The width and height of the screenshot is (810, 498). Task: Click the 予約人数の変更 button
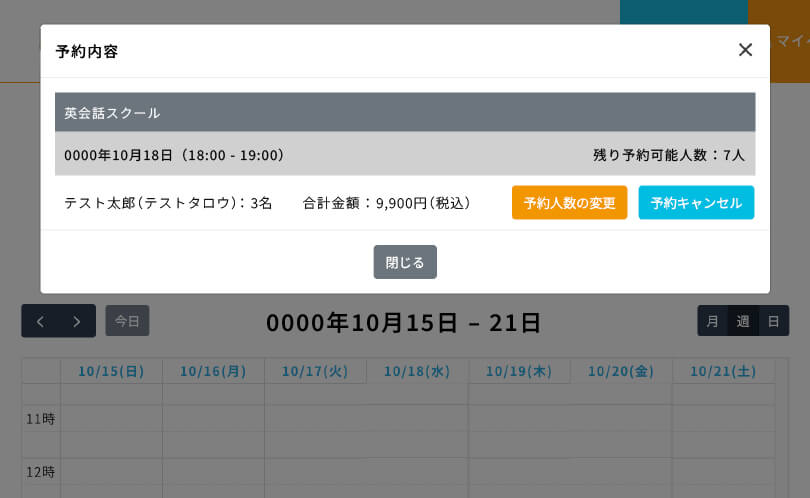(569, 203)
